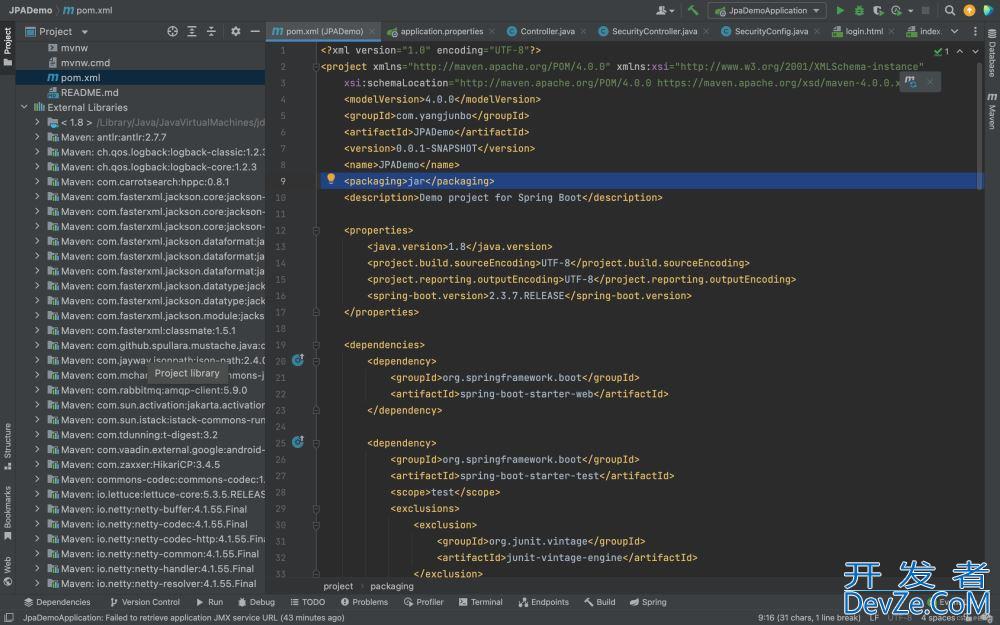This screenshot has width=1000, height=625.
Task: Open the Endpoints tool window
Action: pos(544,601)
